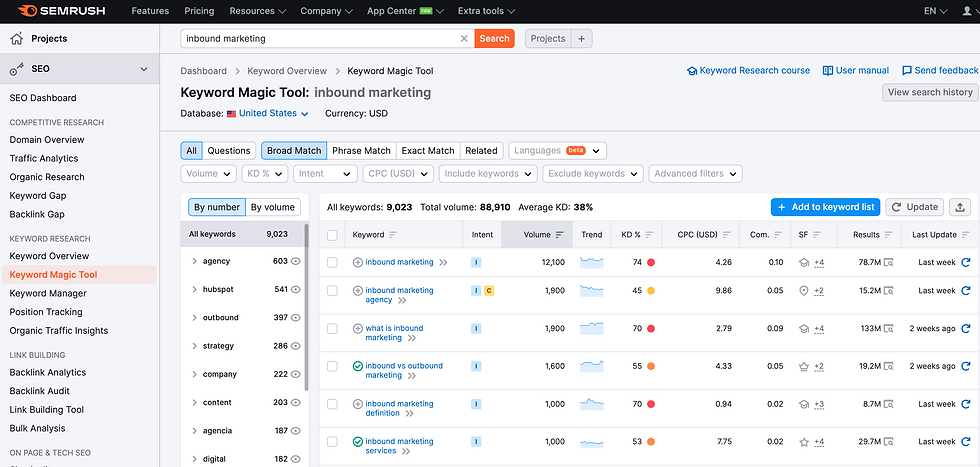Open the KD % filter dropdown
The image size is (980, 467).
[265, 174]
